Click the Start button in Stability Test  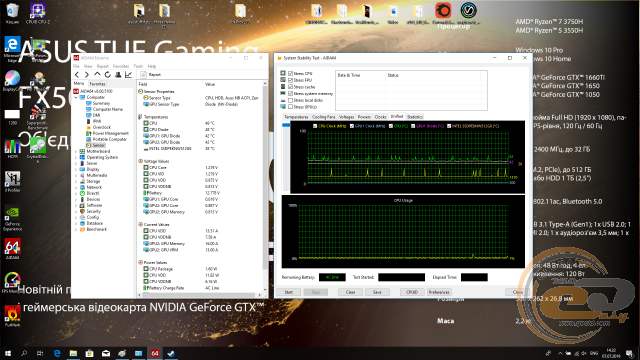point(289,292)
